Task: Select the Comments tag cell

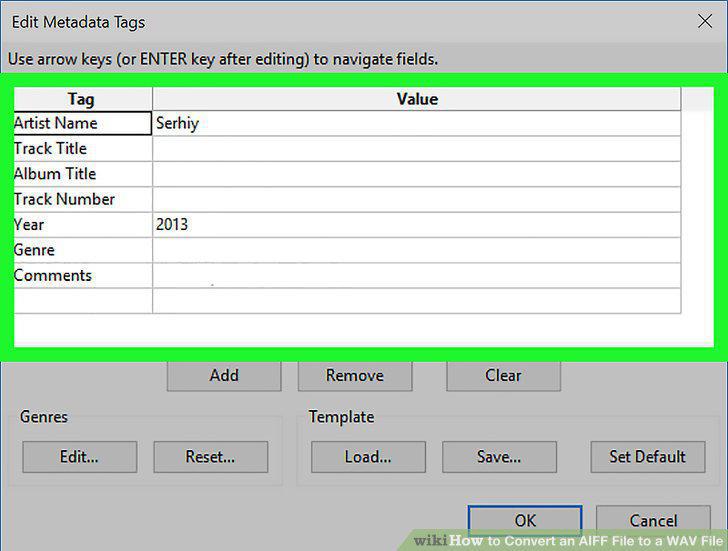Action: coord(83,276)
